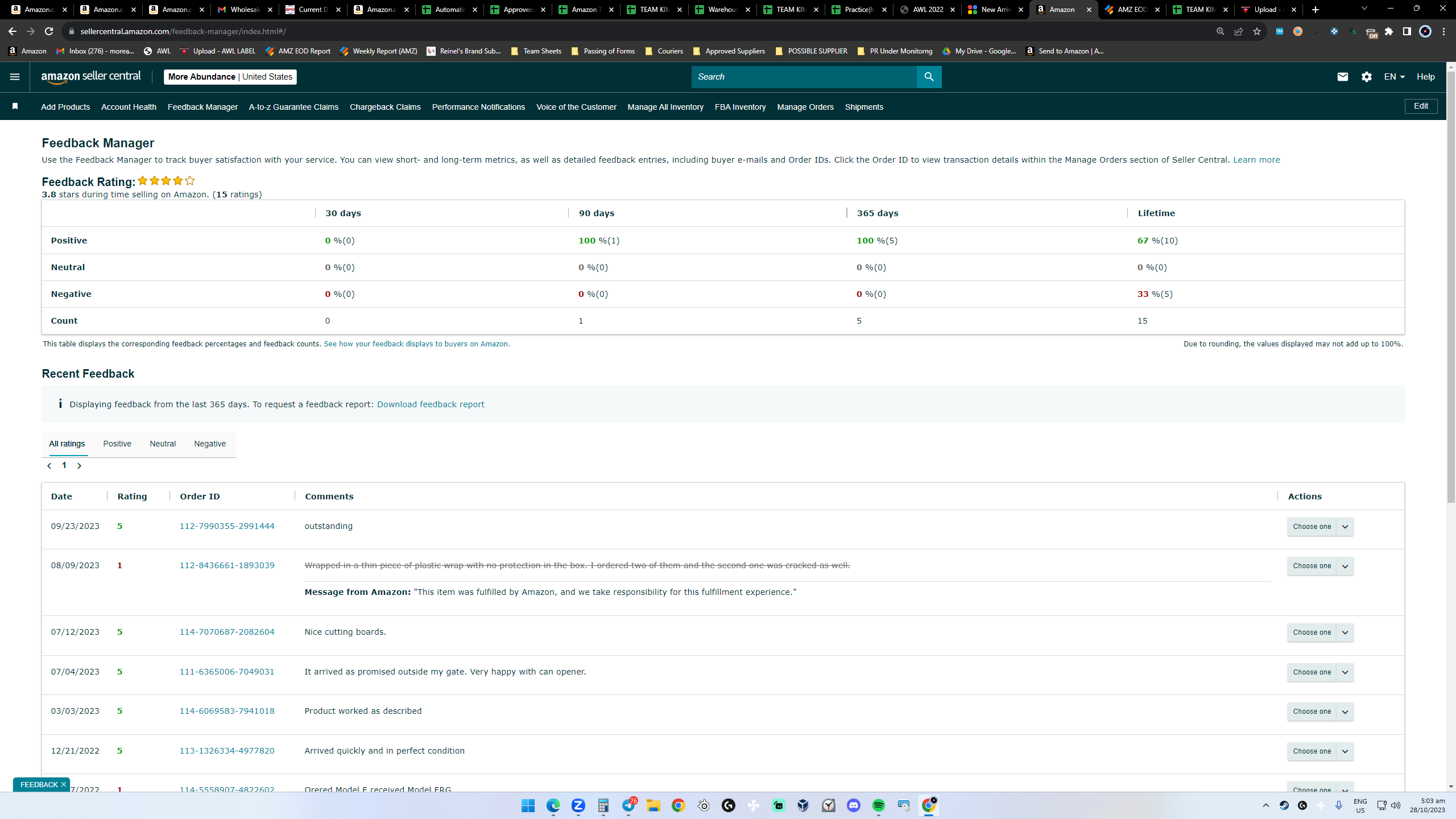
Task: Bookmark this page with star icon
Action: coord(1257,31)
